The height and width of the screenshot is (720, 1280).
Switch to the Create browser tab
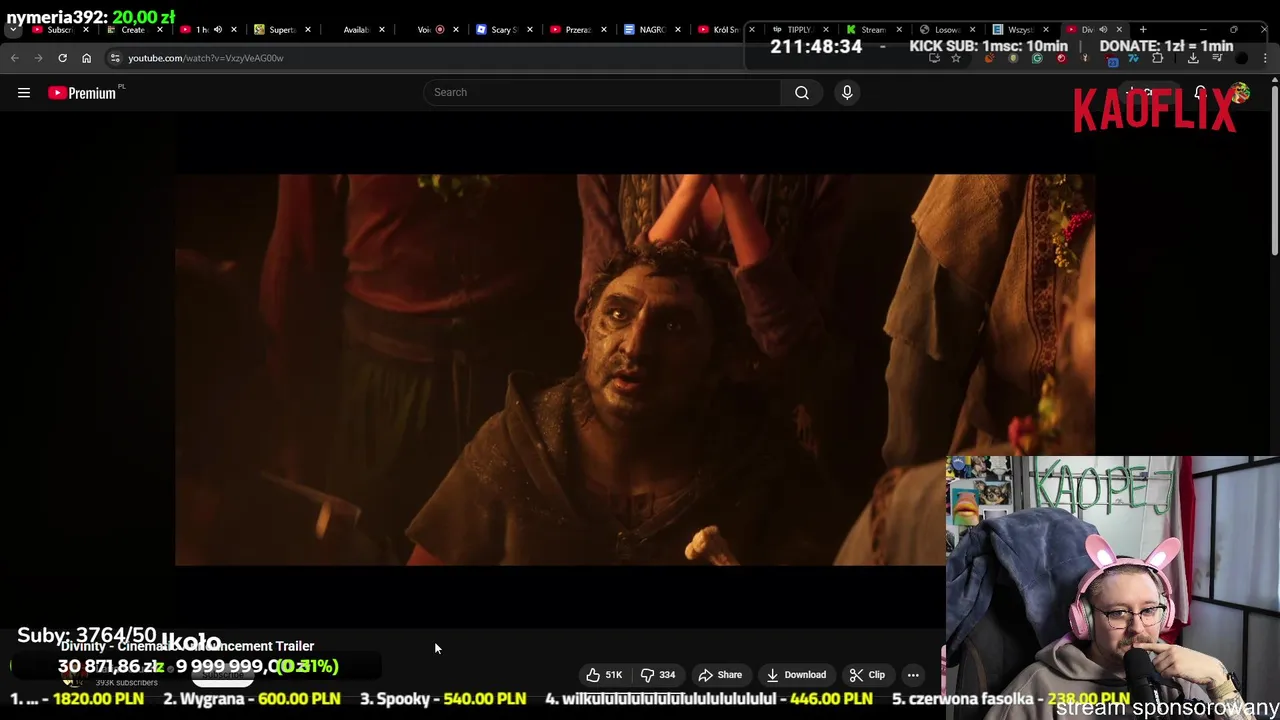pyautogui.click(x=133, y=30)
